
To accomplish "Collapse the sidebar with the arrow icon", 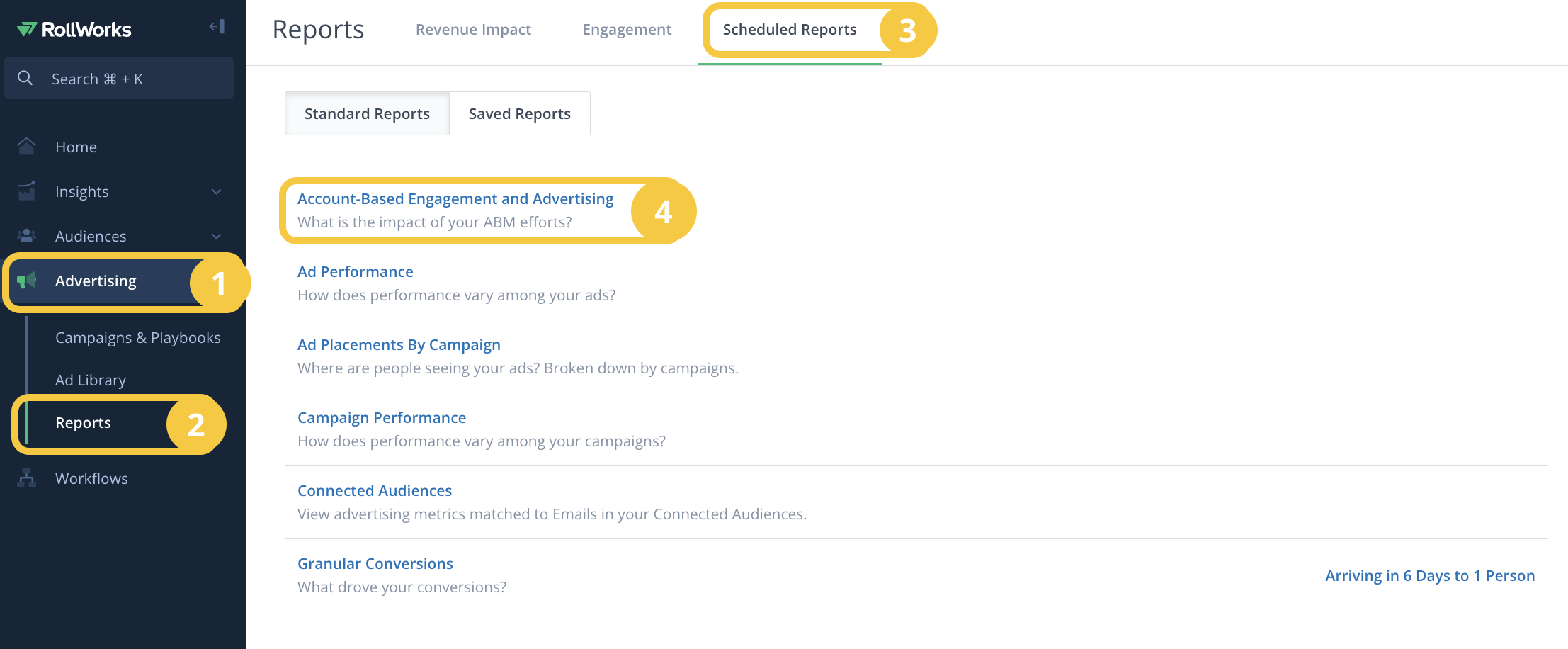I will coord(217,27).
